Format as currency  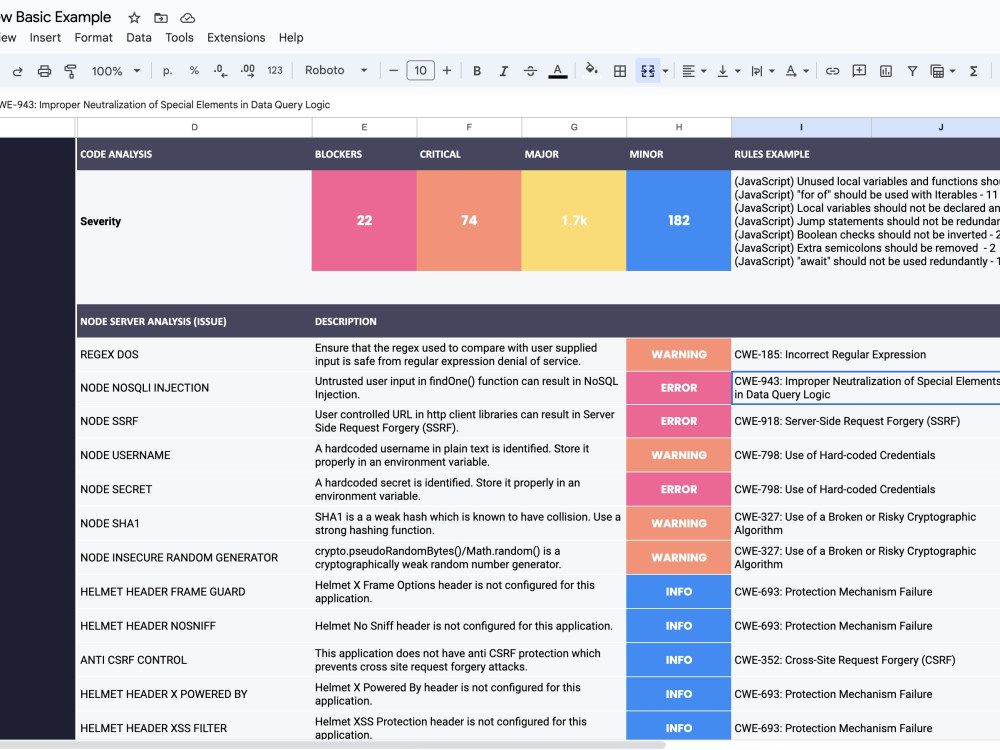tap(167, 71)
